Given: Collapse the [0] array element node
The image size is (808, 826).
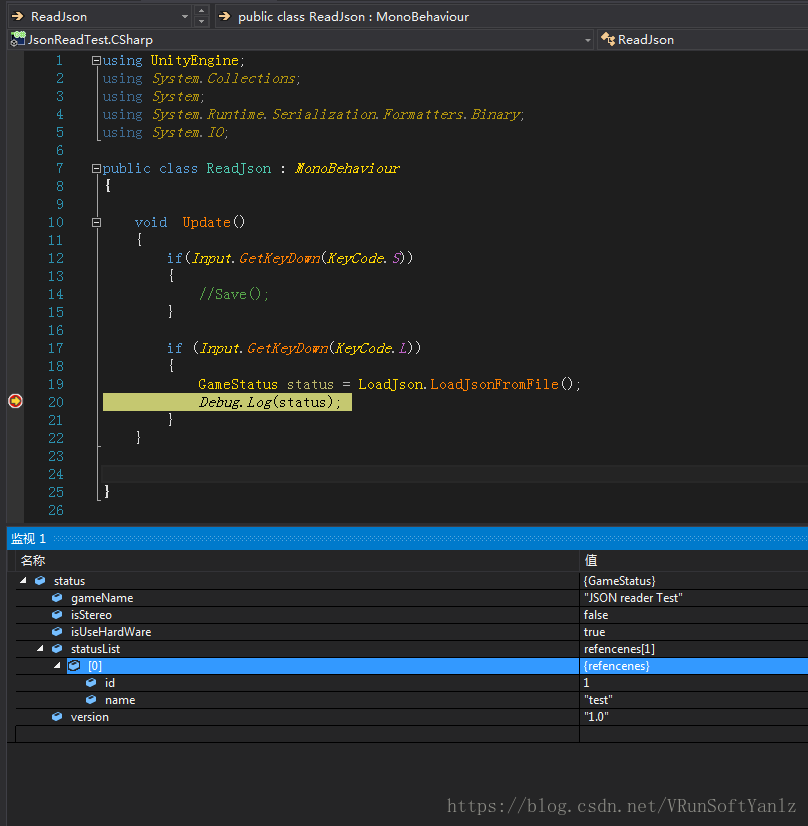Looking at the screenshot, I should pyautogui.click(x=57, y=666).
